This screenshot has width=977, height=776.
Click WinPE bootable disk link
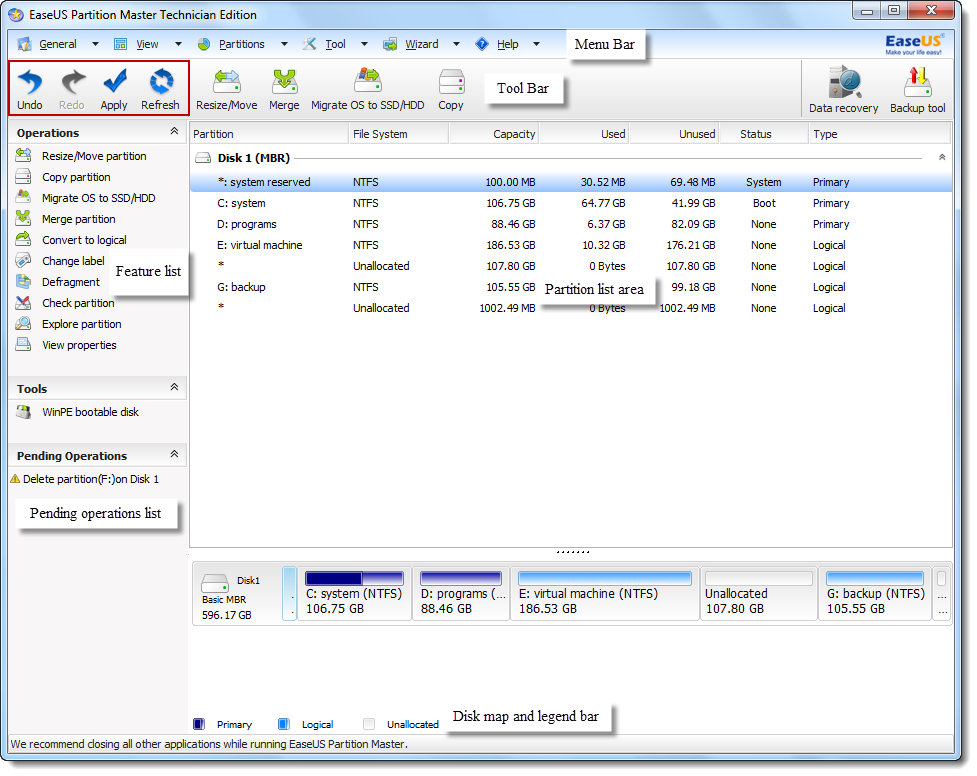90,412
